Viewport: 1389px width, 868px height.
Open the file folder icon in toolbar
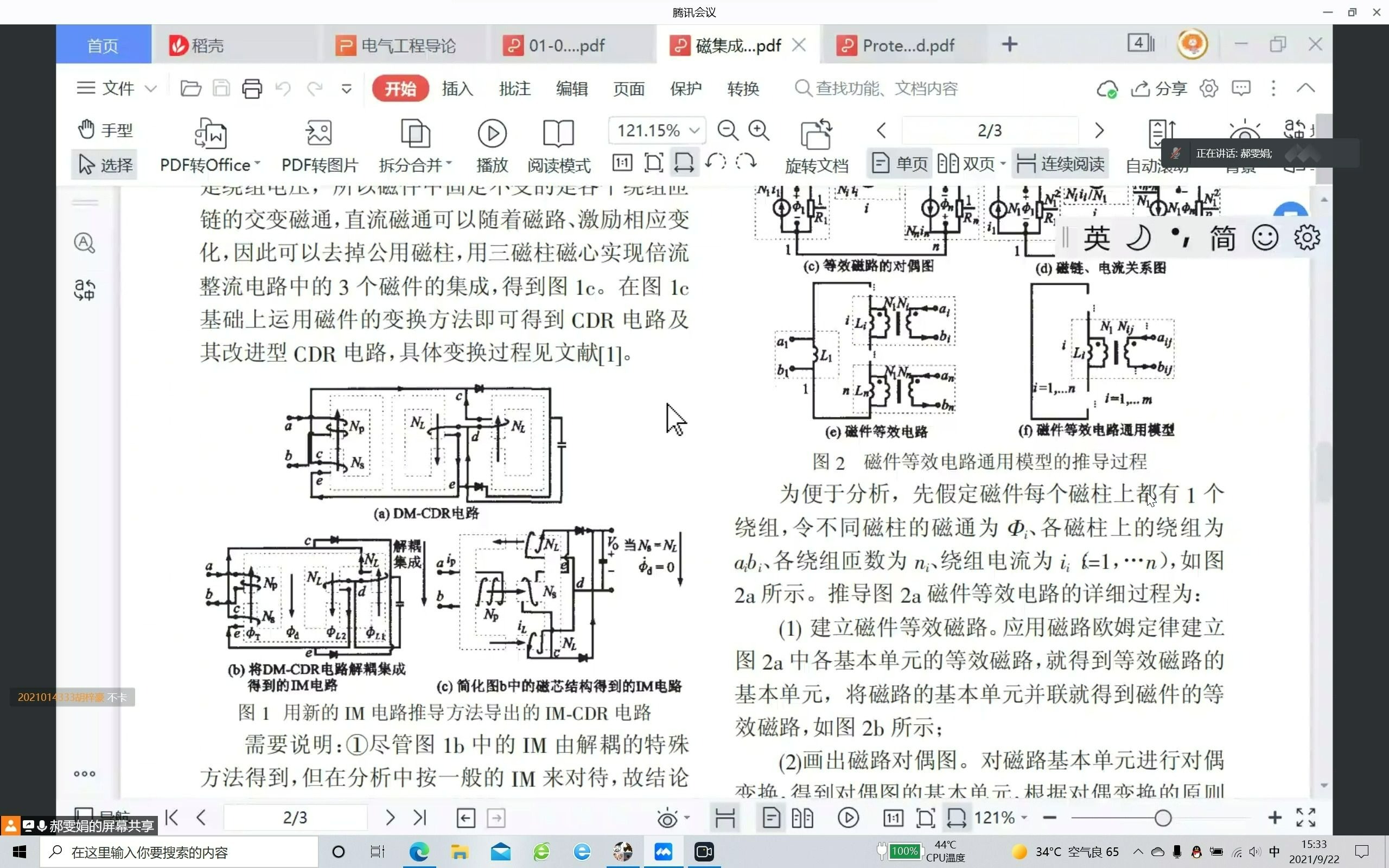(190, 88)
